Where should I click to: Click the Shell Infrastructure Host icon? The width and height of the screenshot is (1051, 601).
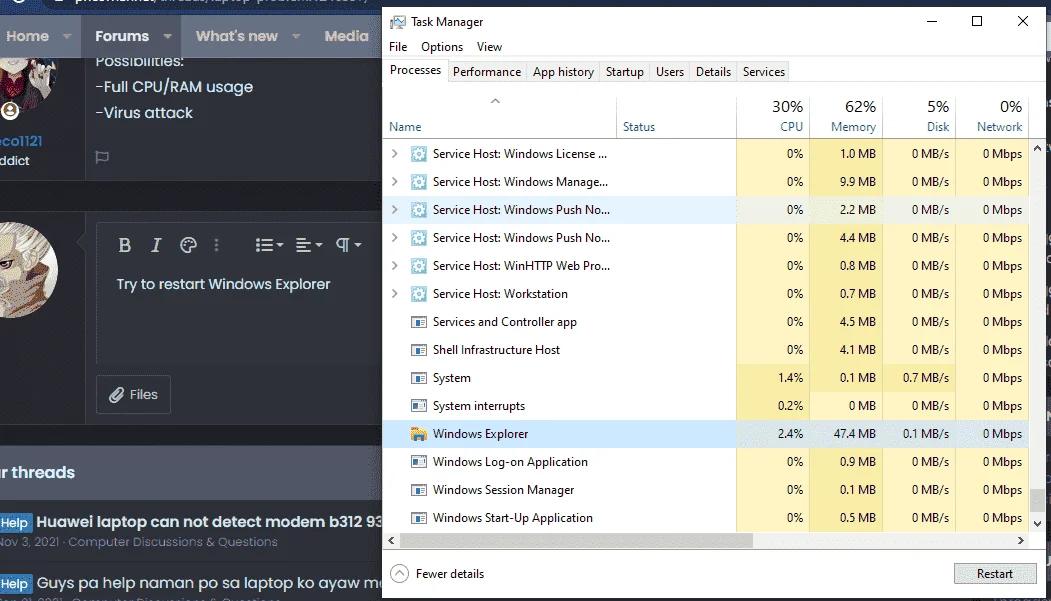(x=418, y=350)
